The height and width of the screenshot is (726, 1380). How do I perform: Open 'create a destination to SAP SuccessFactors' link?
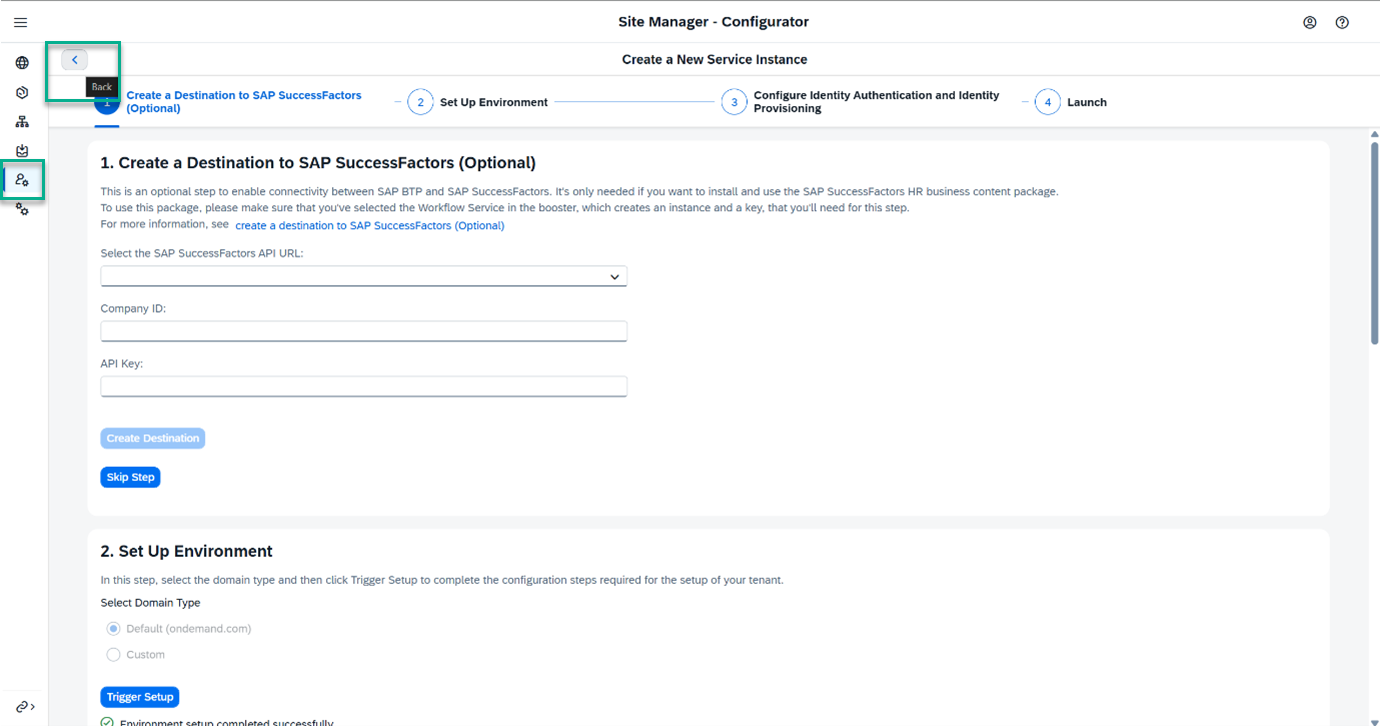370,226
